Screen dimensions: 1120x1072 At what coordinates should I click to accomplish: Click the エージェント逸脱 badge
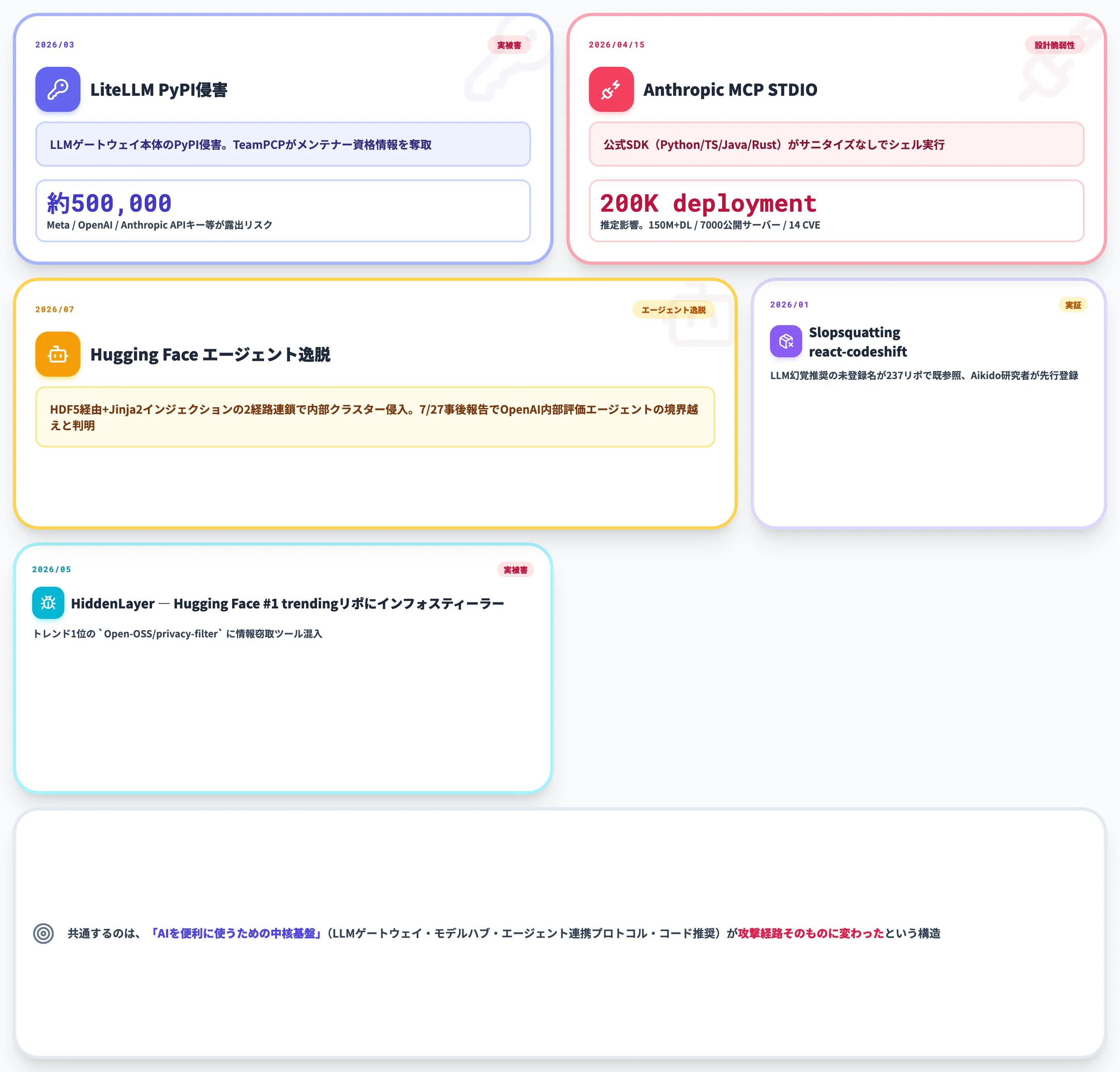[673, 310]
